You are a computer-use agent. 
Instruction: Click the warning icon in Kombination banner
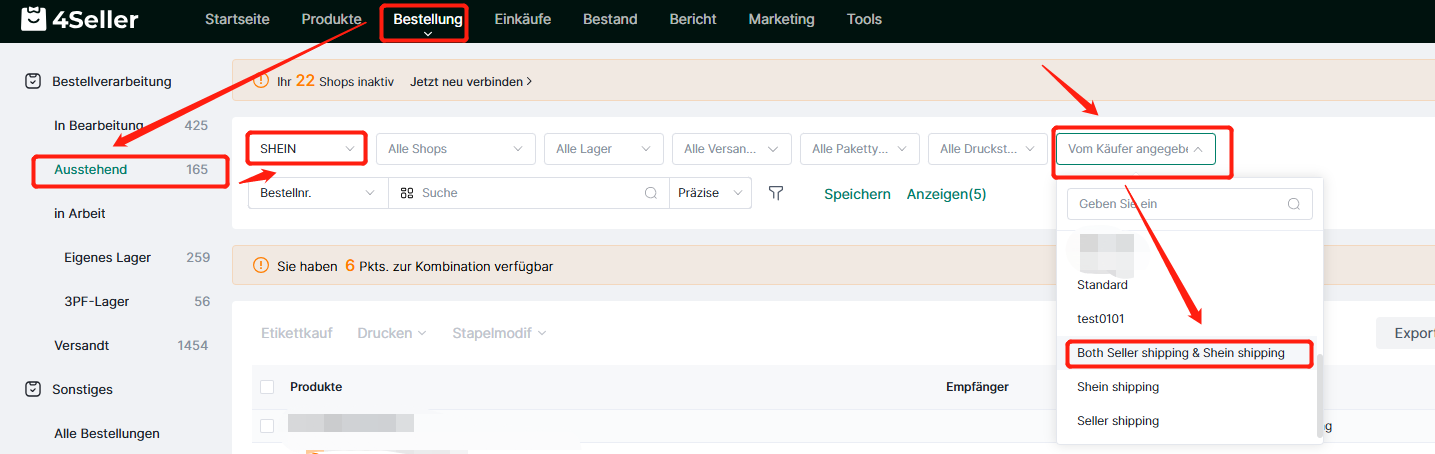pyautogui.click(x=261, y=266)
